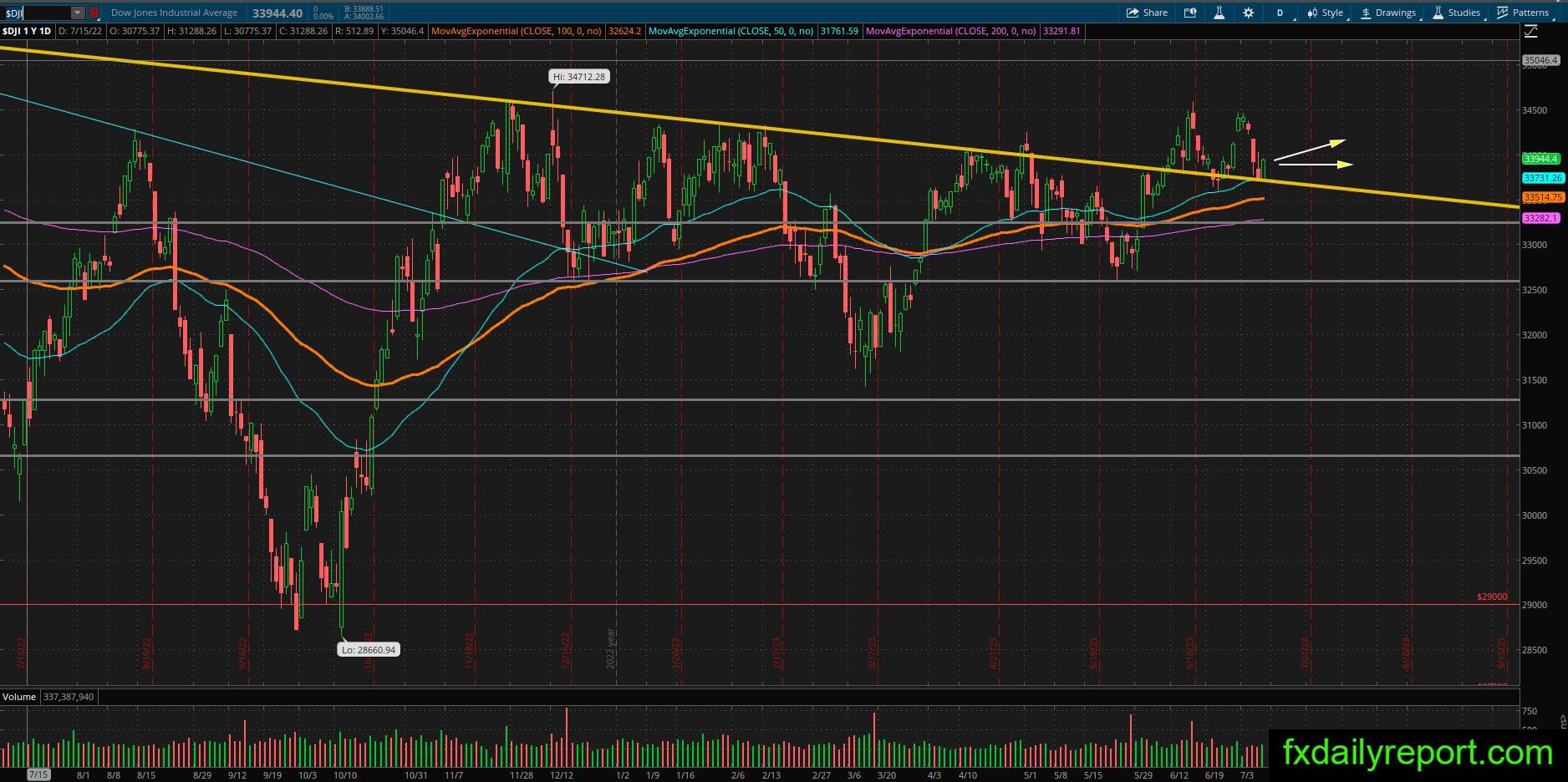Click the green 33944.4 last price tag
The image size is (1568, 782).
coord(1542,159)
